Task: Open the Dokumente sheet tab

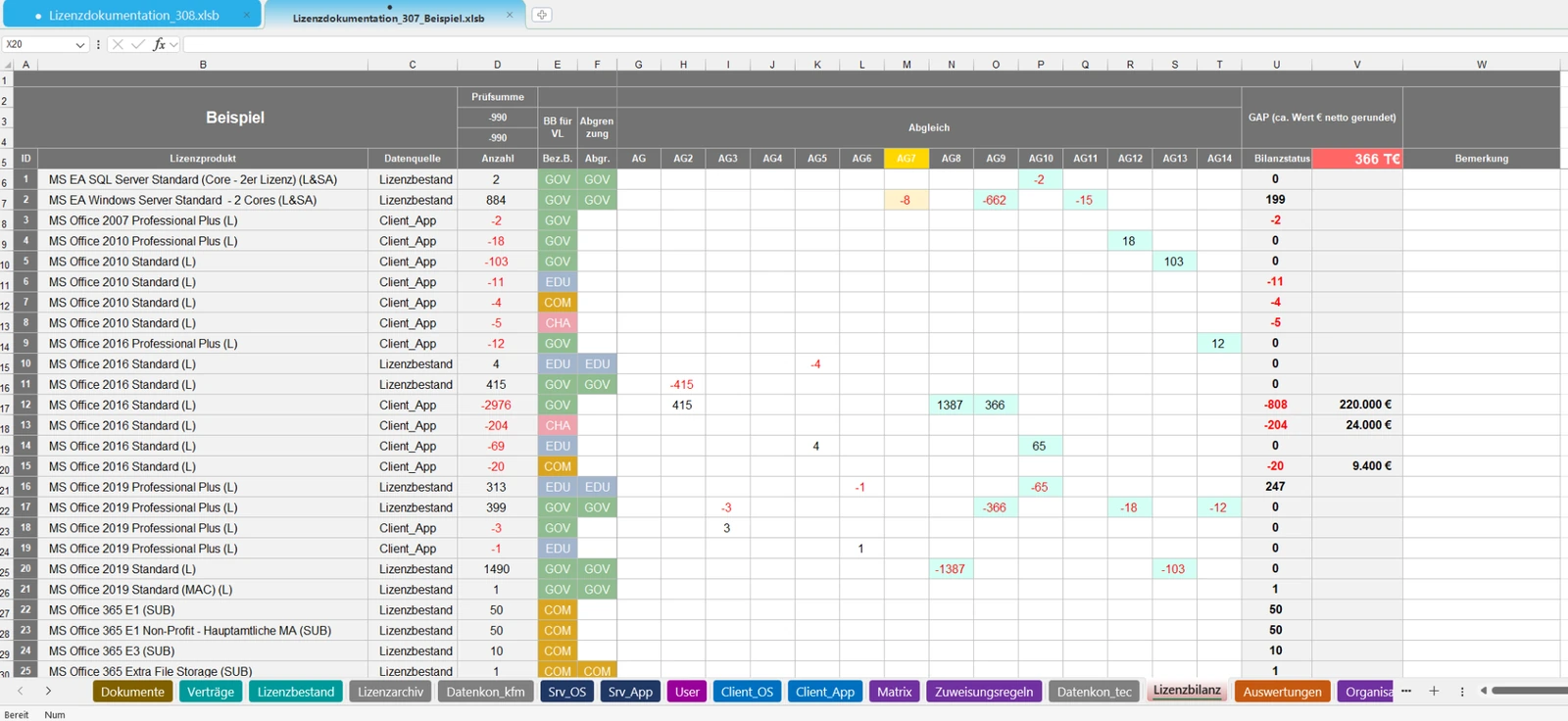Action: [x=133, y=692]
